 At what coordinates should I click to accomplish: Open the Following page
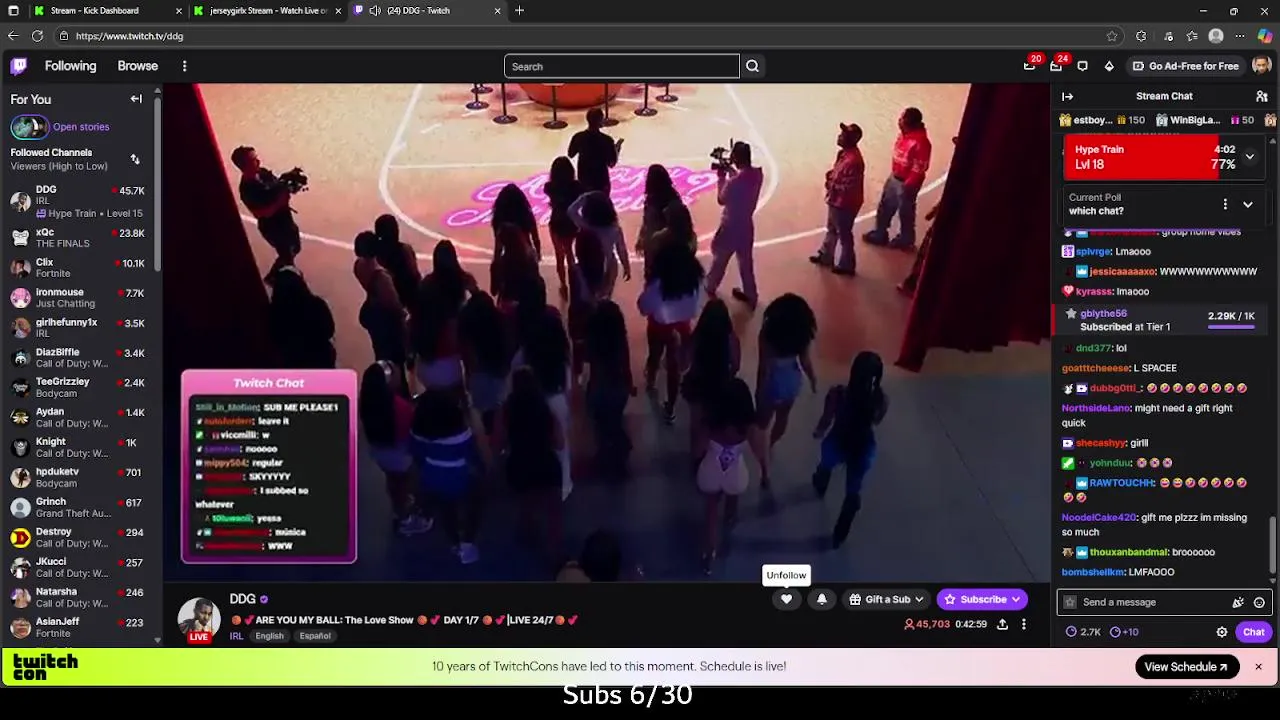click(x=70, y=66)
